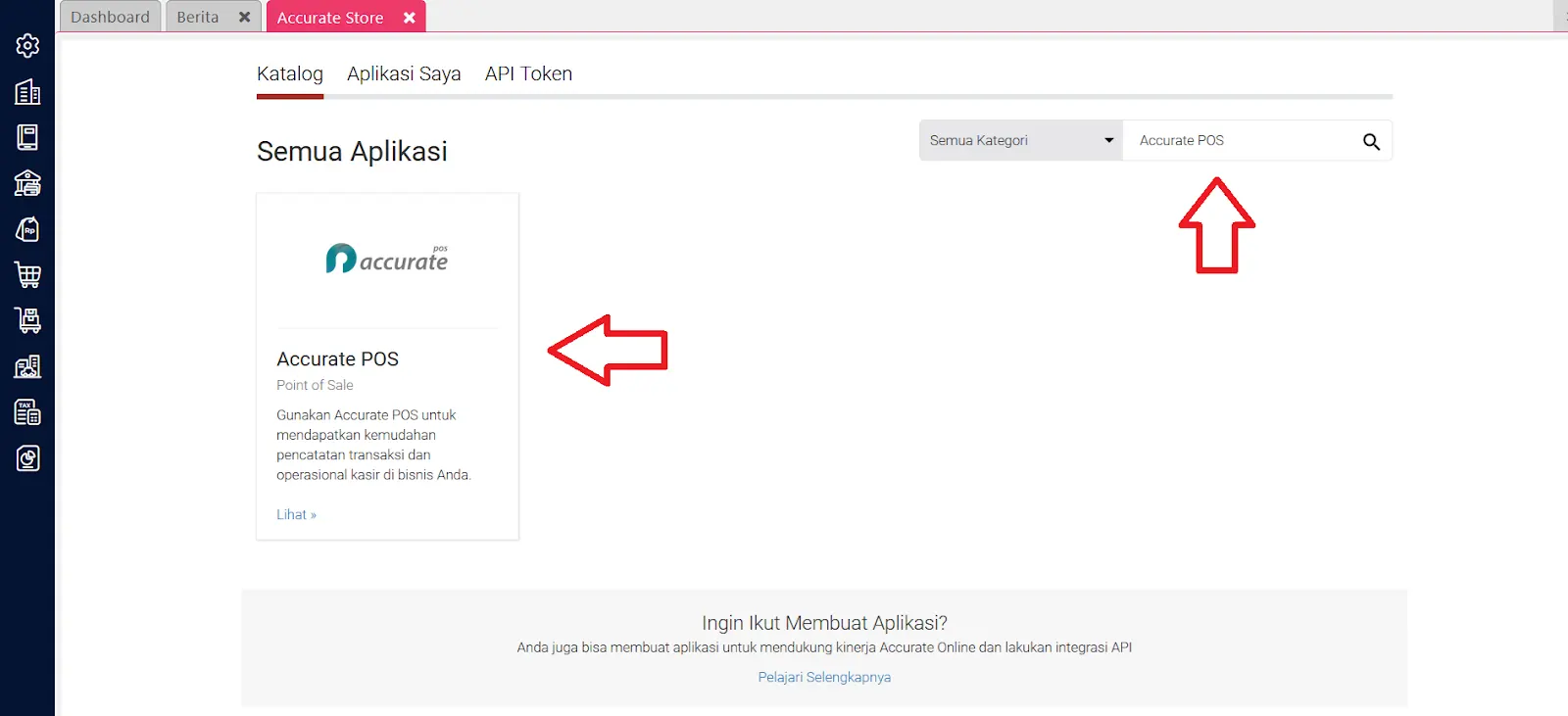Open the company building module icon
Viewport: 1568px width, 716px height.
point(27,92)
